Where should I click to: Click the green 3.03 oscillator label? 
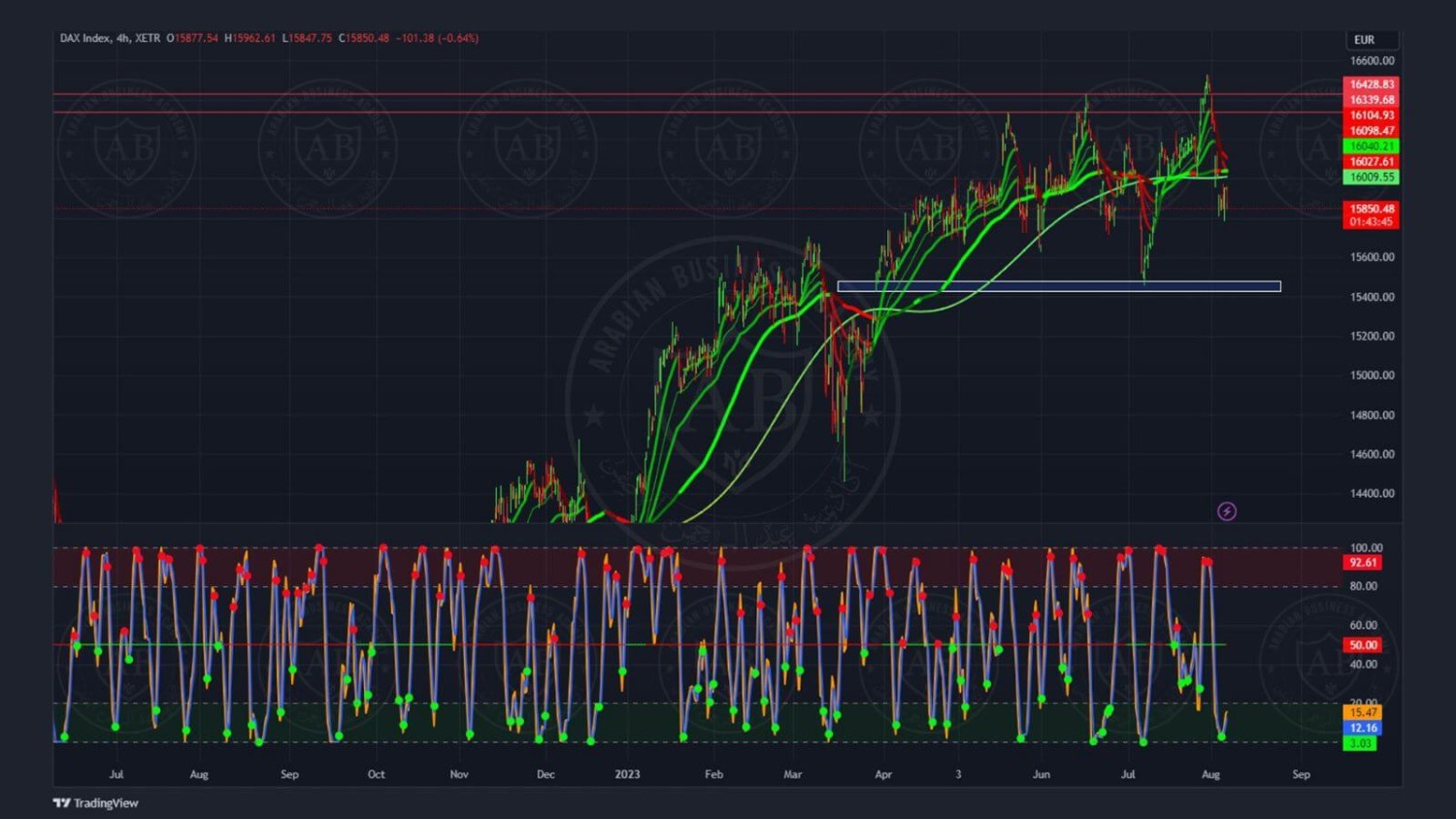click(1360, 743)
